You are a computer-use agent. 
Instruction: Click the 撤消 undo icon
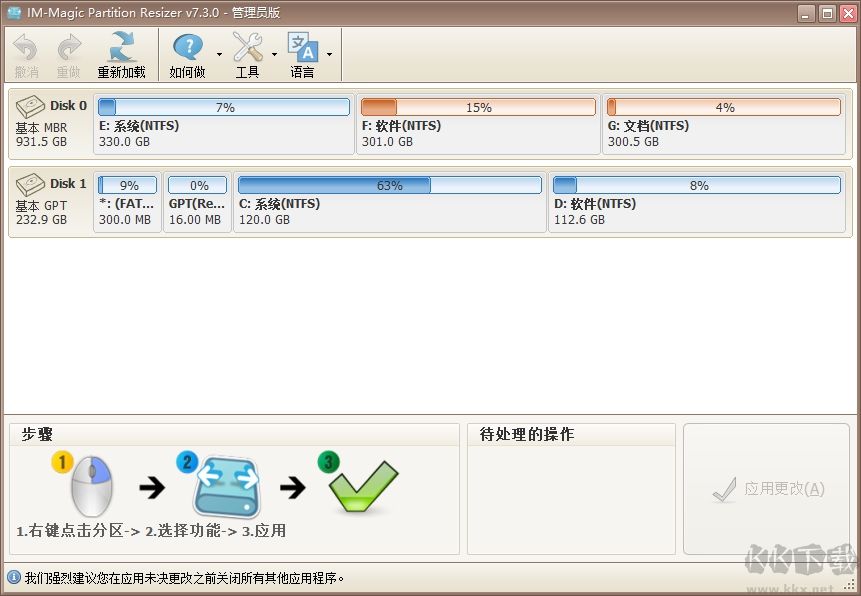(x=25, y=47)
